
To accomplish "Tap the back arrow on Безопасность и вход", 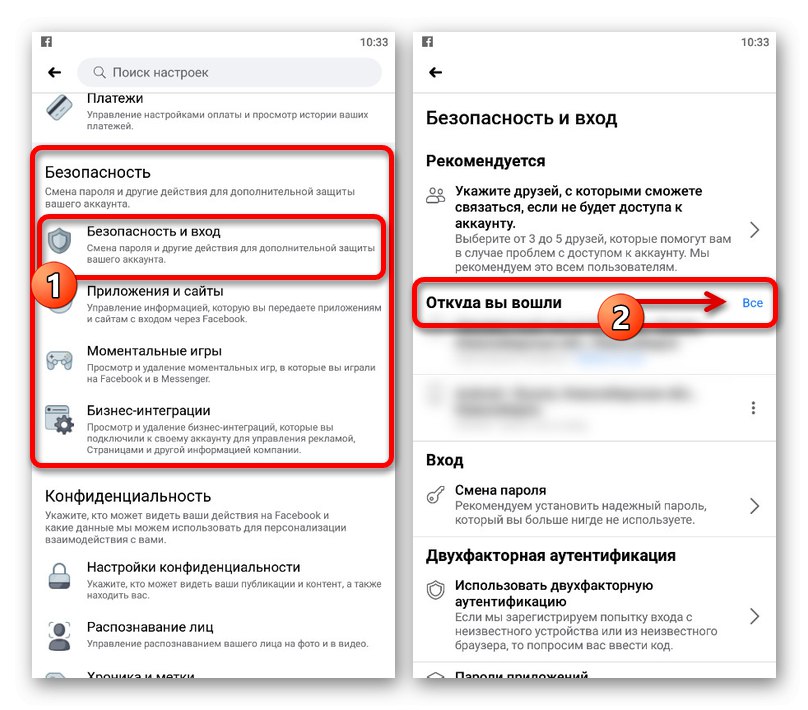I will pos(435,73).
